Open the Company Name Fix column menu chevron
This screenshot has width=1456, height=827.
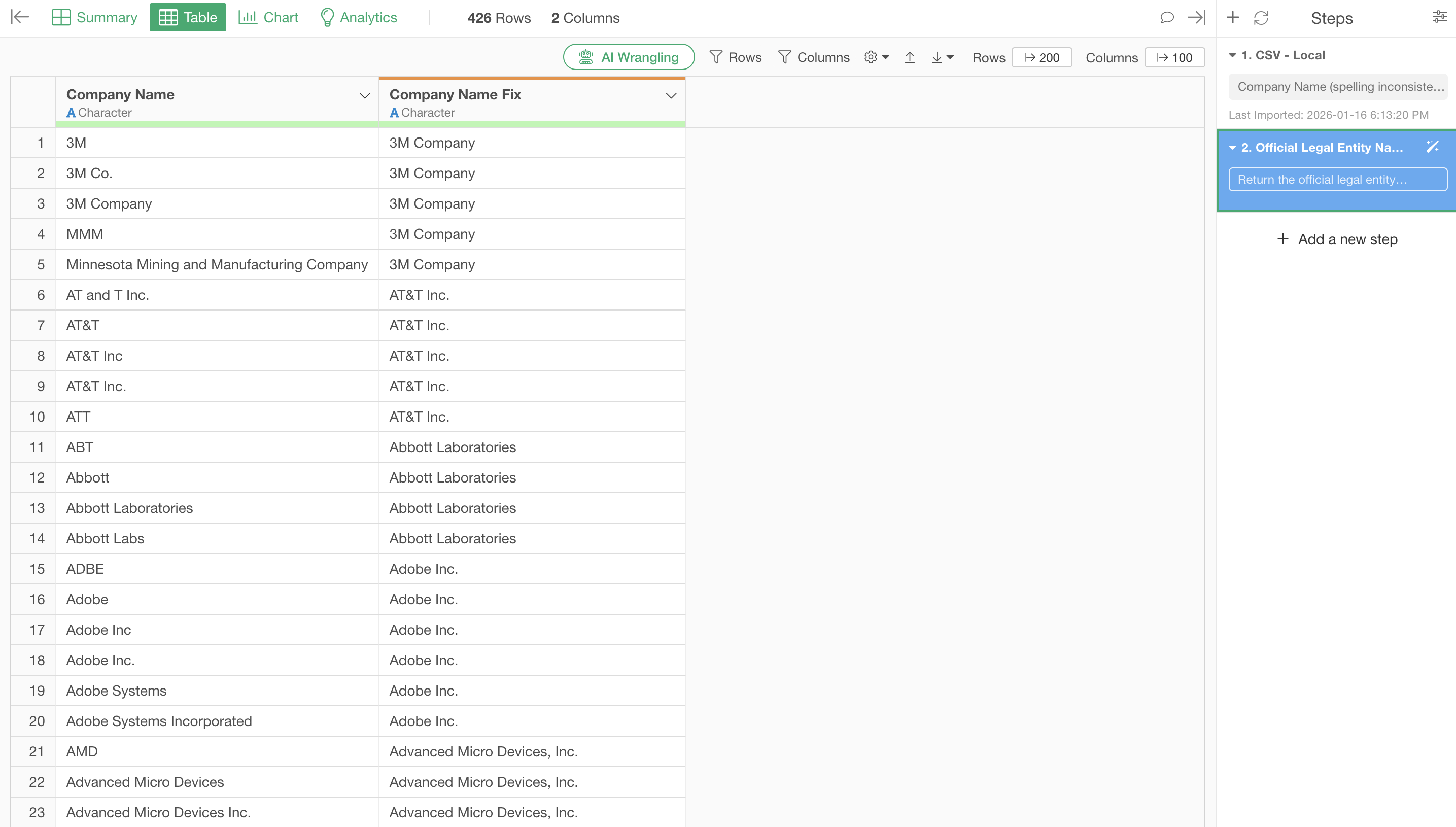point(671,95)
